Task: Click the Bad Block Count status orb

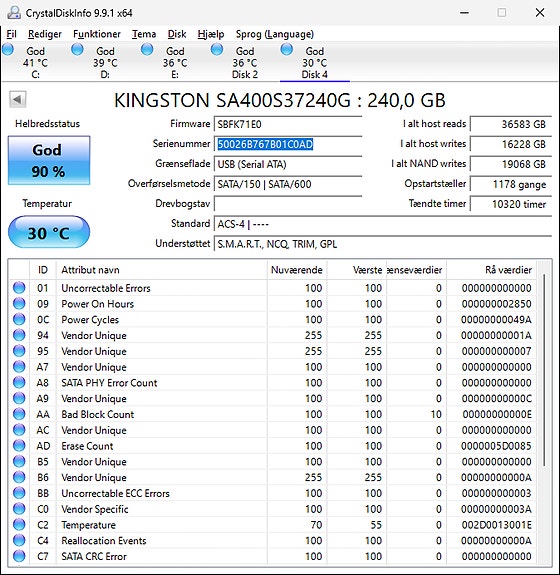Action: tap(19, 414)
